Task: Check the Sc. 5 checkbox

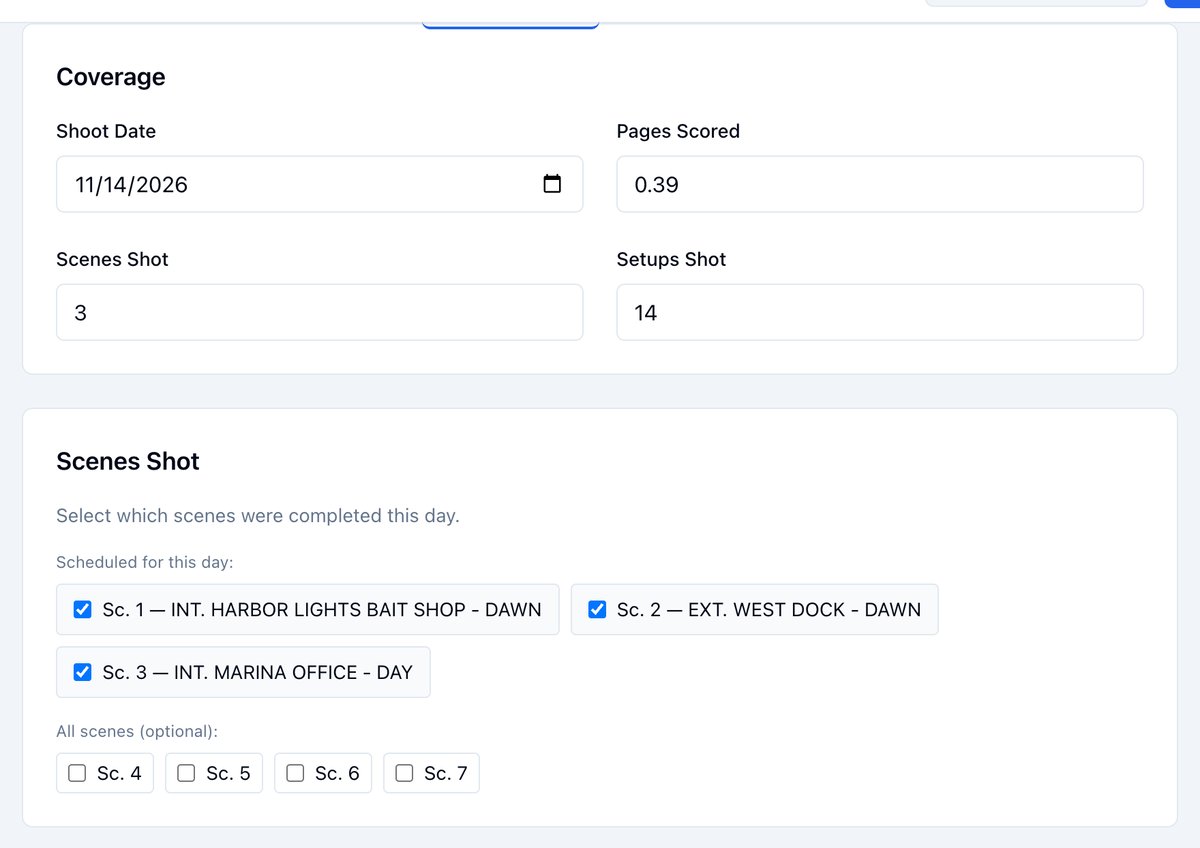Action: (186, 773)
